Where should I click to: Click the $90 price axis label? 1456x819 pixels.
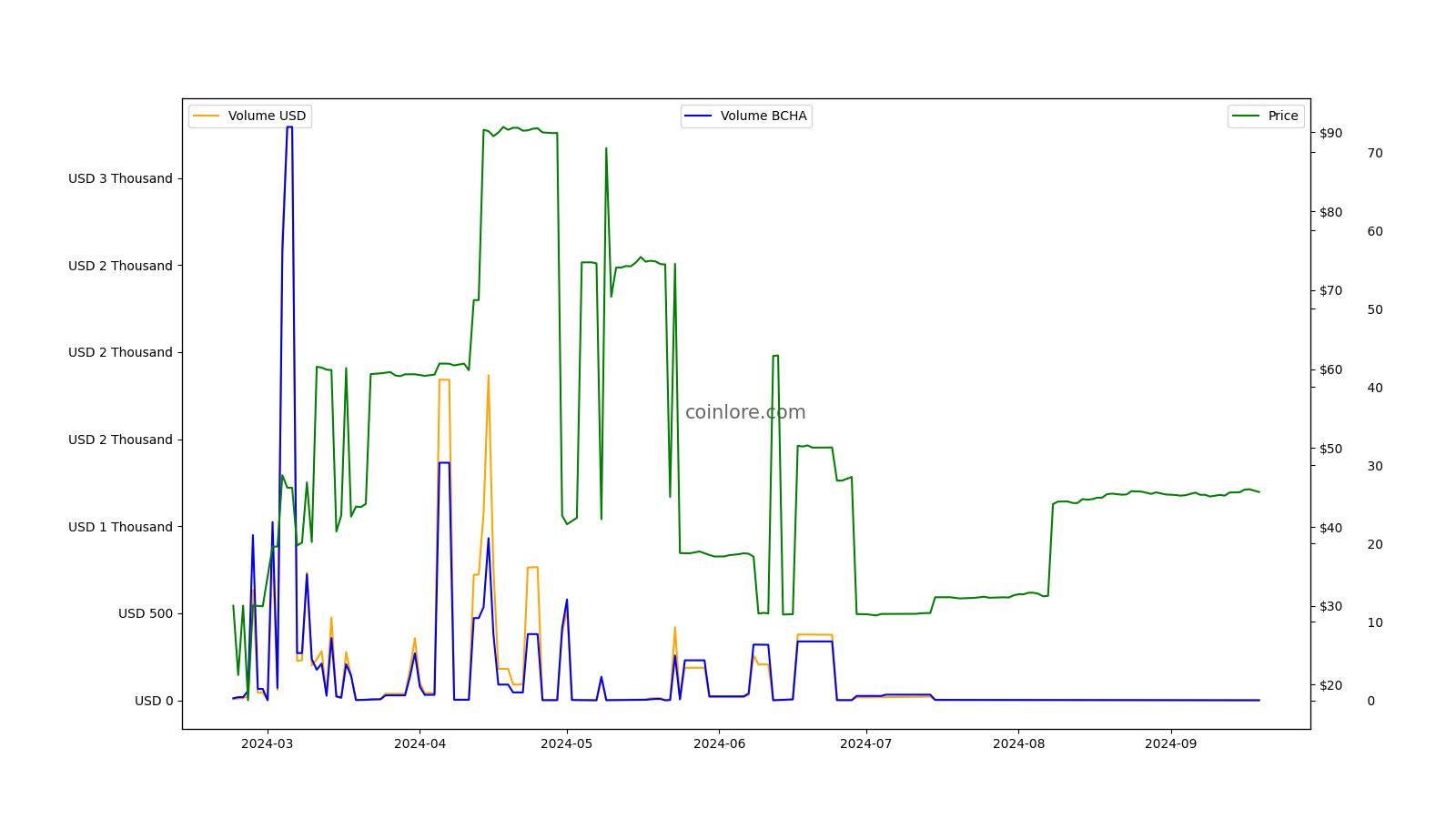1330,133
